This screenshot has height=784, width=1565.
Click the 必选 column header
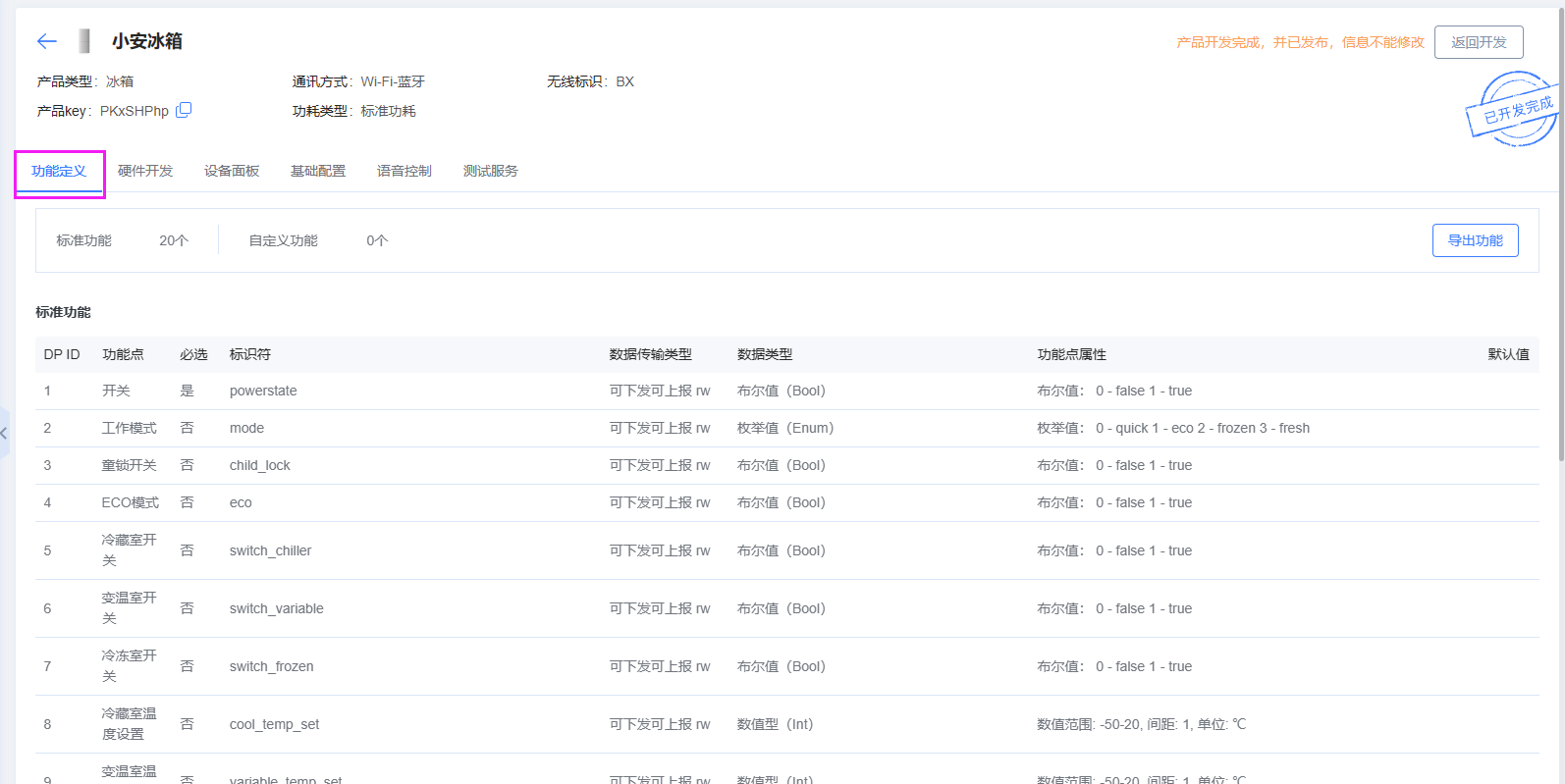coord(193,354)
